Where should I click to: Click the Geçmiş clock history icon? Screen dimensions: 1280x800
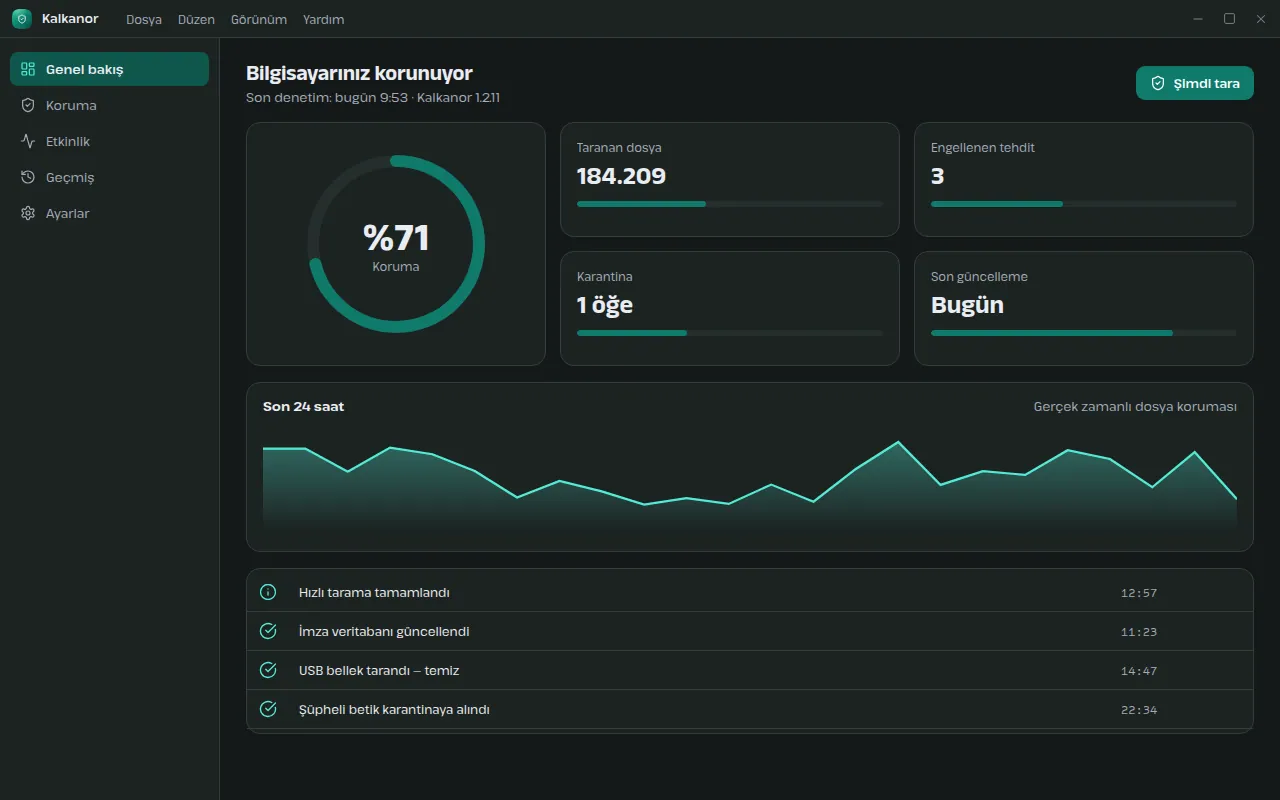click(x=28, y=177)
